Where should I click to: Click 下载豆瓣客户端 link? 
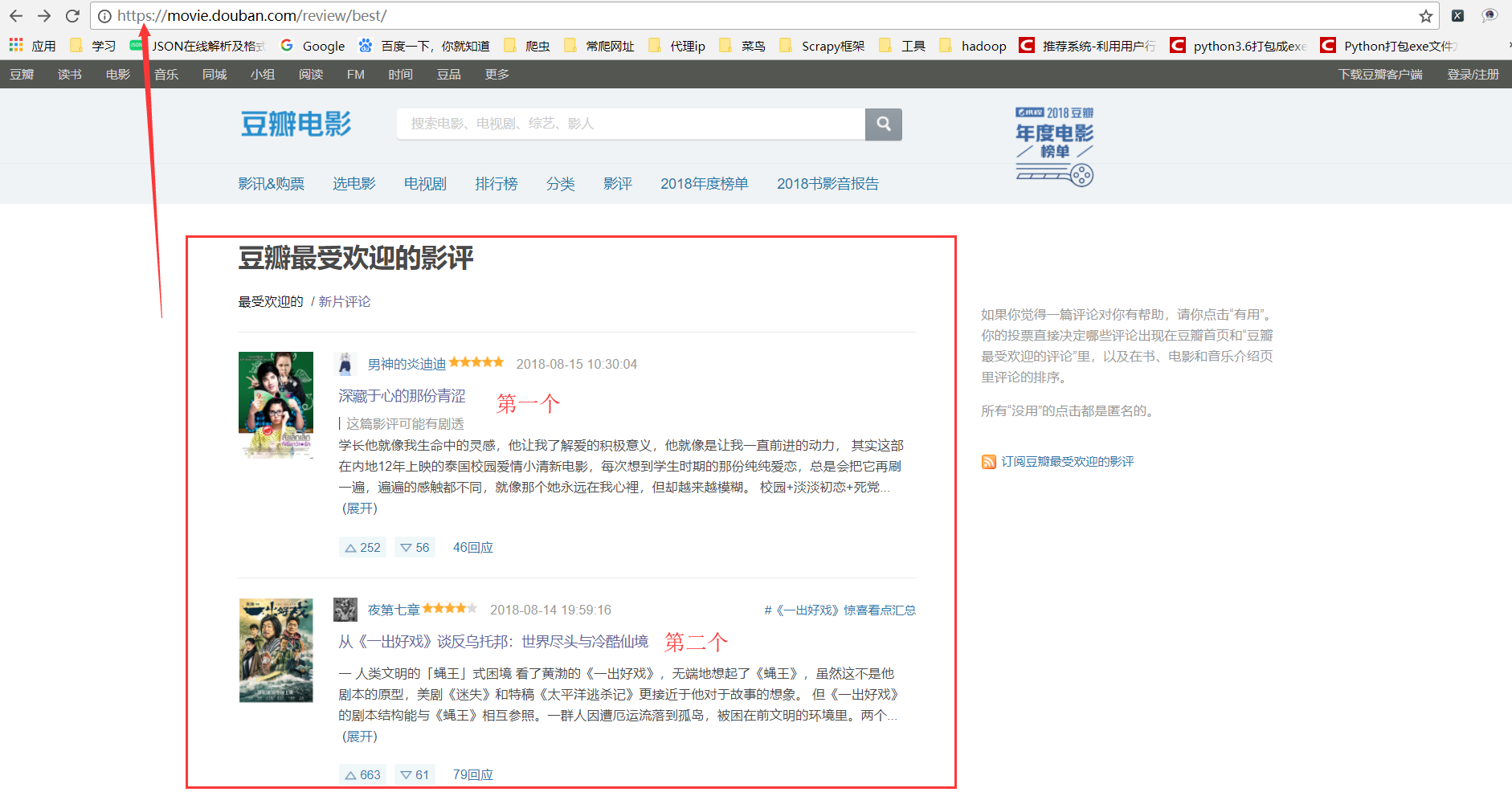pyautogui.click(x=1380, y=74)
